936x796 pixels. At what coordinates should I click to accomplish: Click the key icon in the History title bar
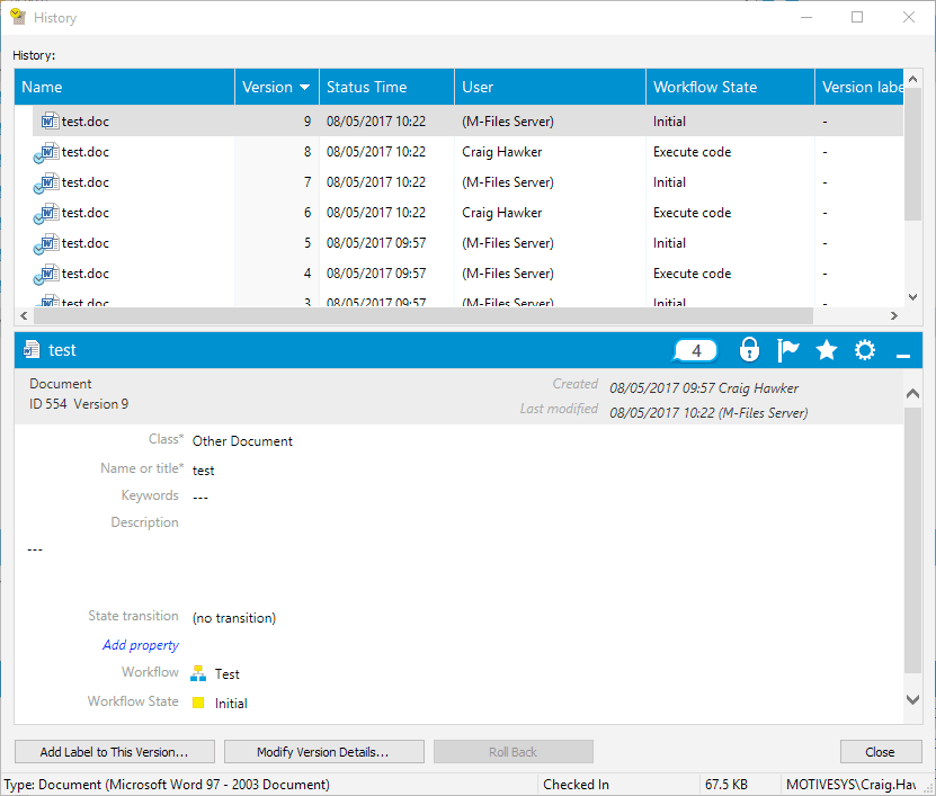(x=17, y=16)
